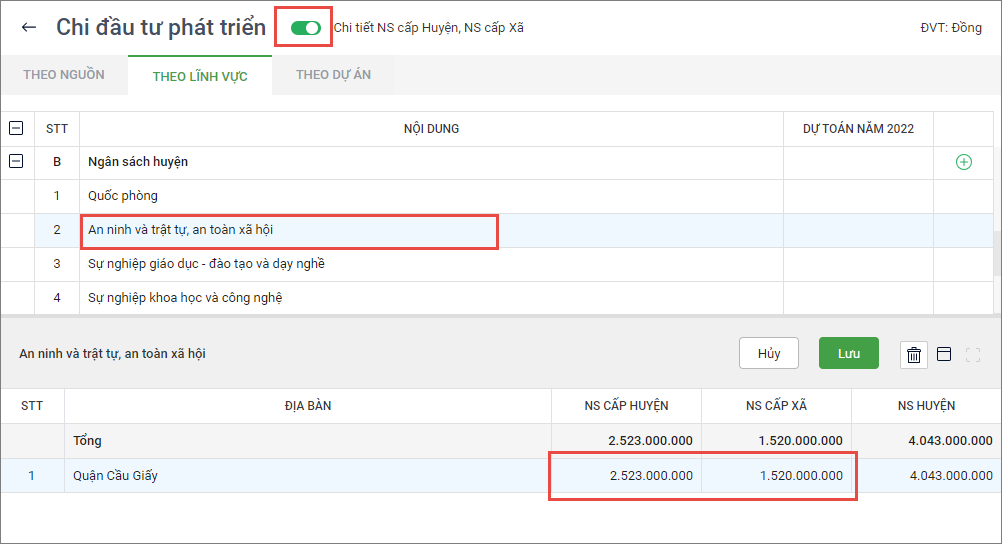The width and height of the screenshot is (1002, 544).
Task: Toggle Chi tiết NS cấp Huyện switch
Action: 305,27
